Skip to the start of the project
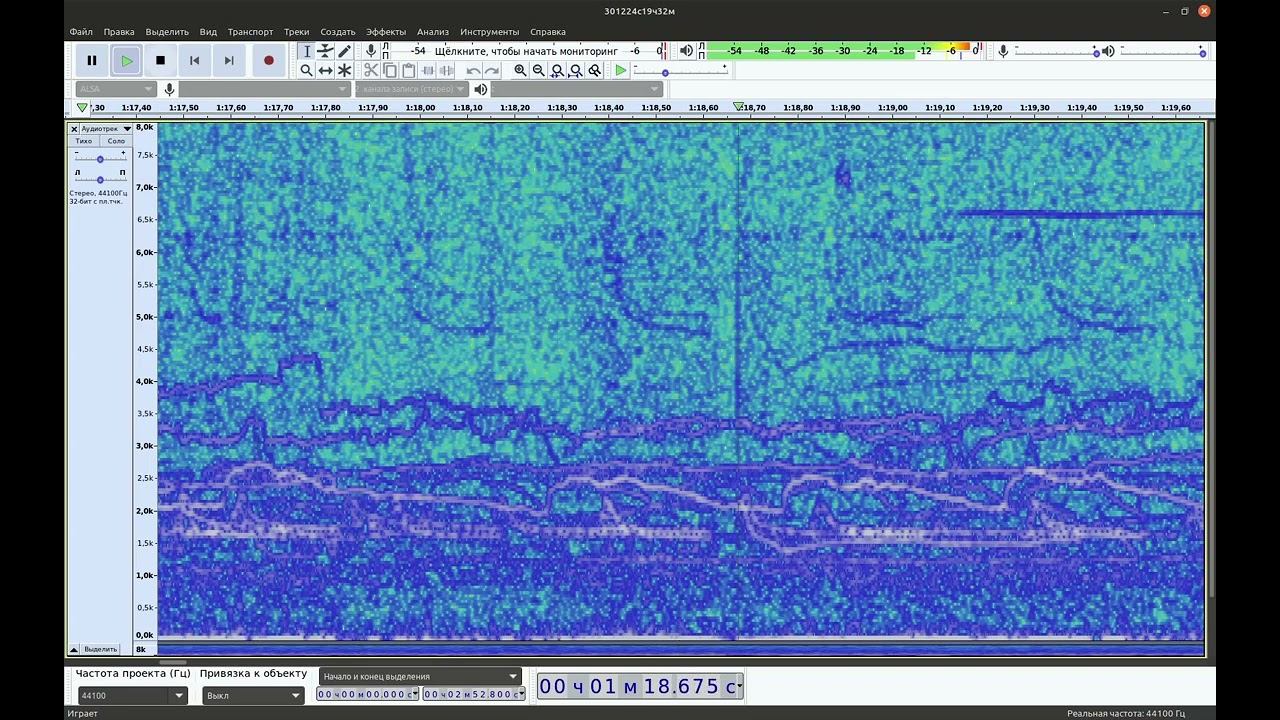1280x720 pixels. point(194,61)
